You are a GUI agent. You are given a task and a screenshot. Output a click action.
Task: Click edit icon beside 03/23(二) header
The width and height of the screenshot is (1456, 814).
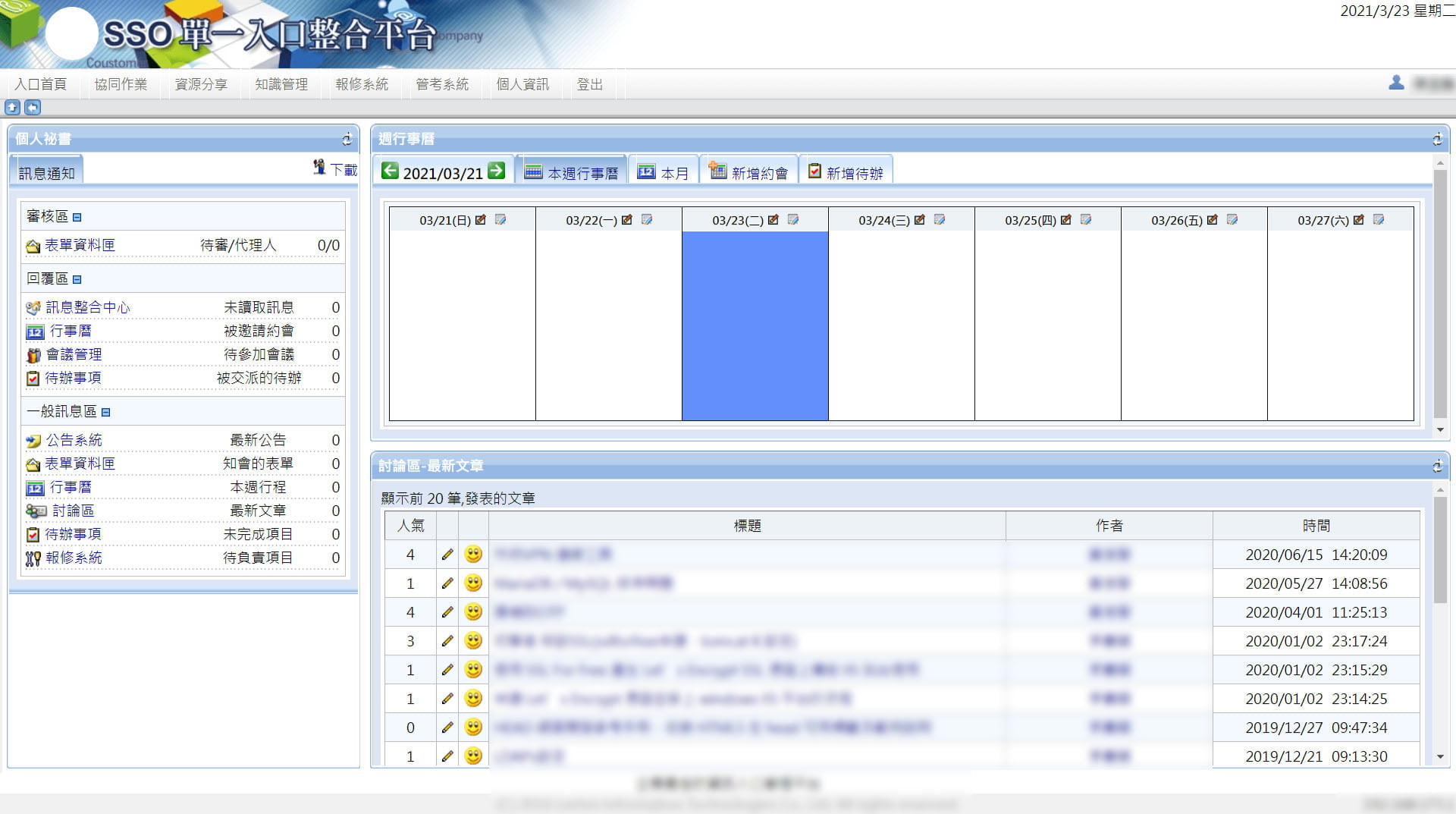[773, 219]
